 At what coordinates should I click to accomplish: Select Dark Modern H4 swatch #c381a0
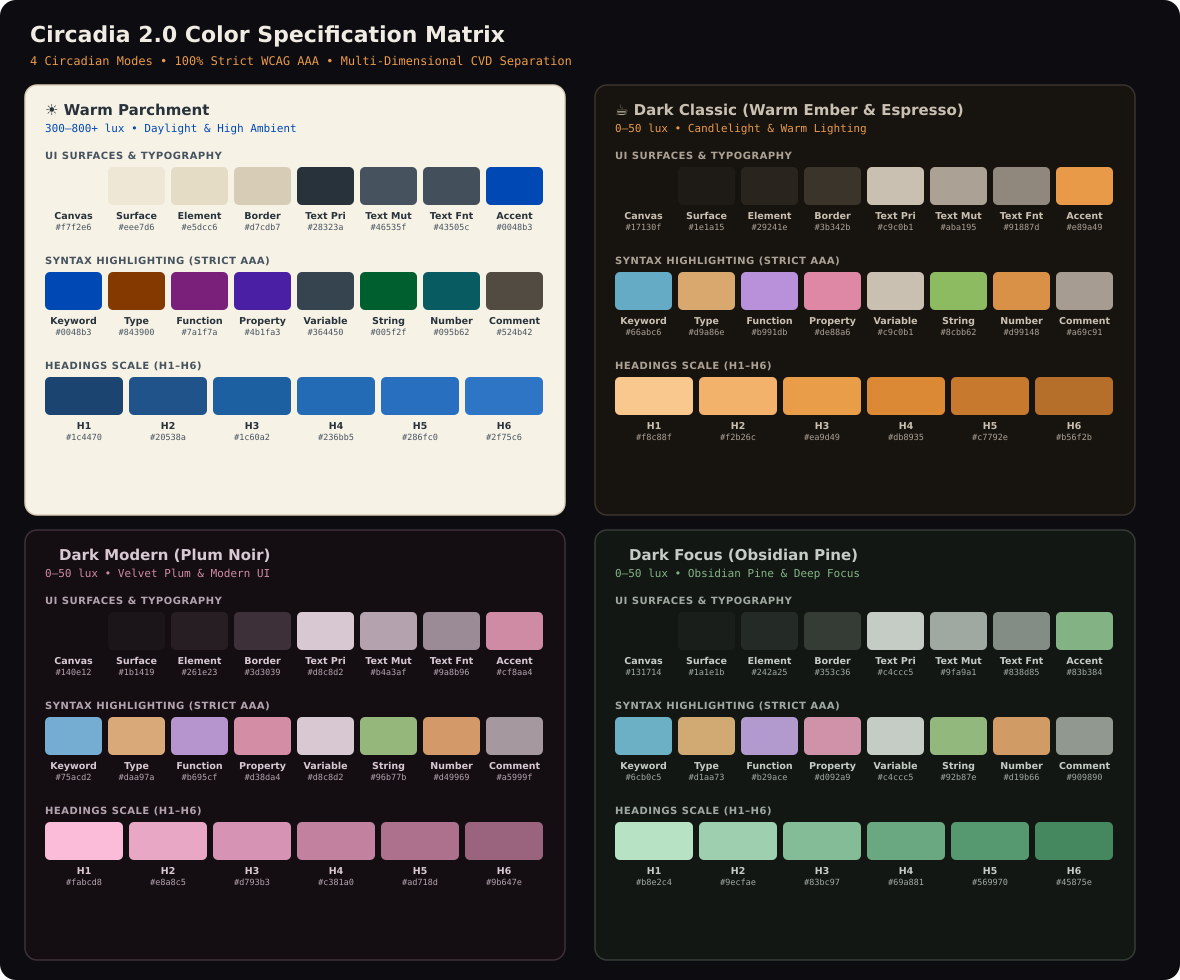click(336, 841)
